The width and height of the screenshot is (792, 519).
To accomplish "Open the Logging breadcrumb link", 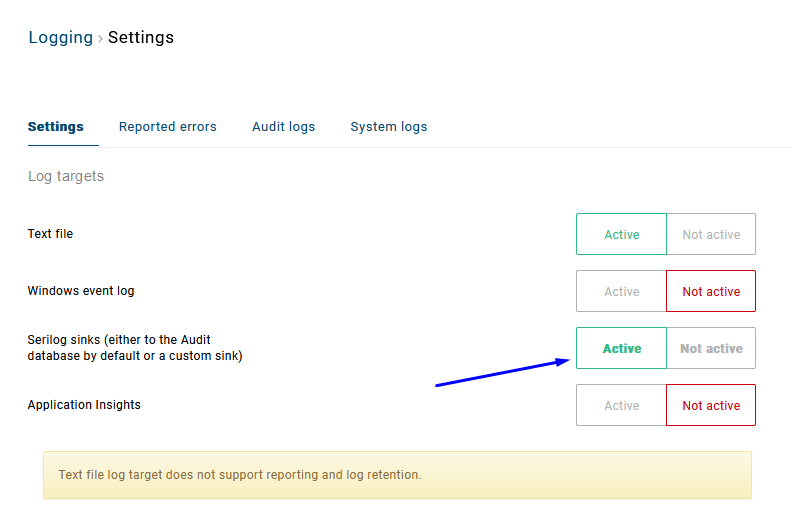I will [60, 38].
